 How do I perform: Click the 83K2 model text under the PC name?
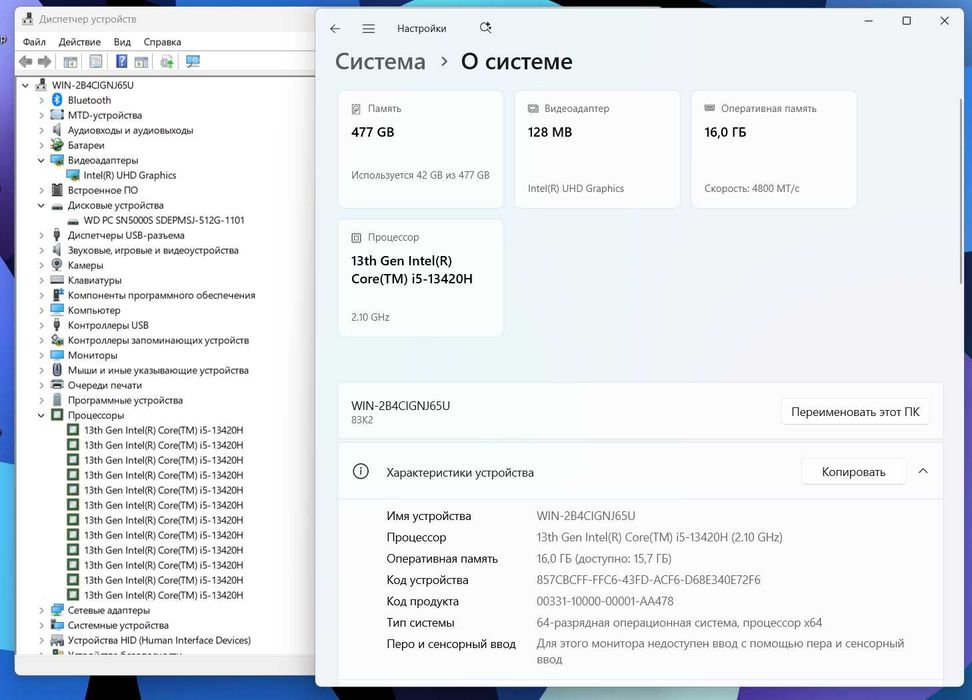[x=362, y=420]
